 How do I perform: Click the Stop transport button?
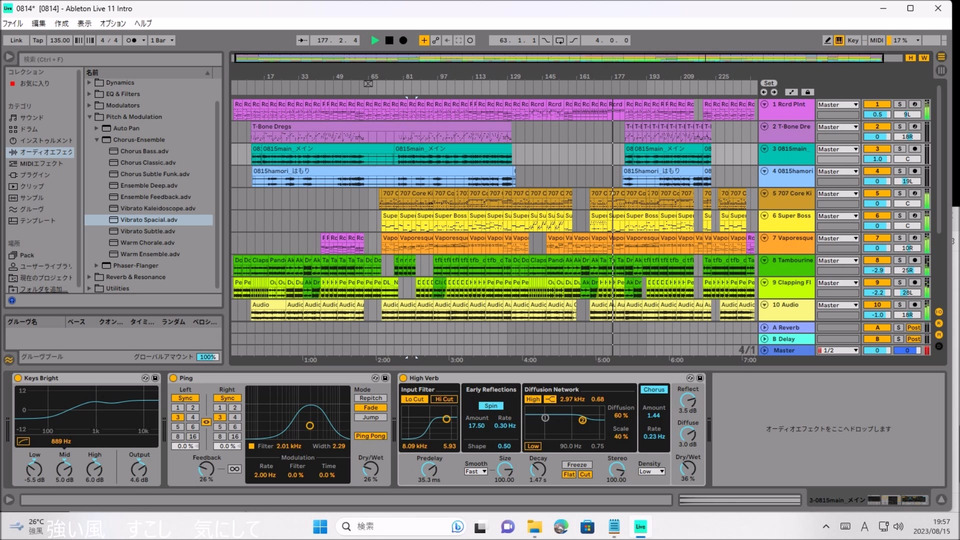tap(389, 40)
